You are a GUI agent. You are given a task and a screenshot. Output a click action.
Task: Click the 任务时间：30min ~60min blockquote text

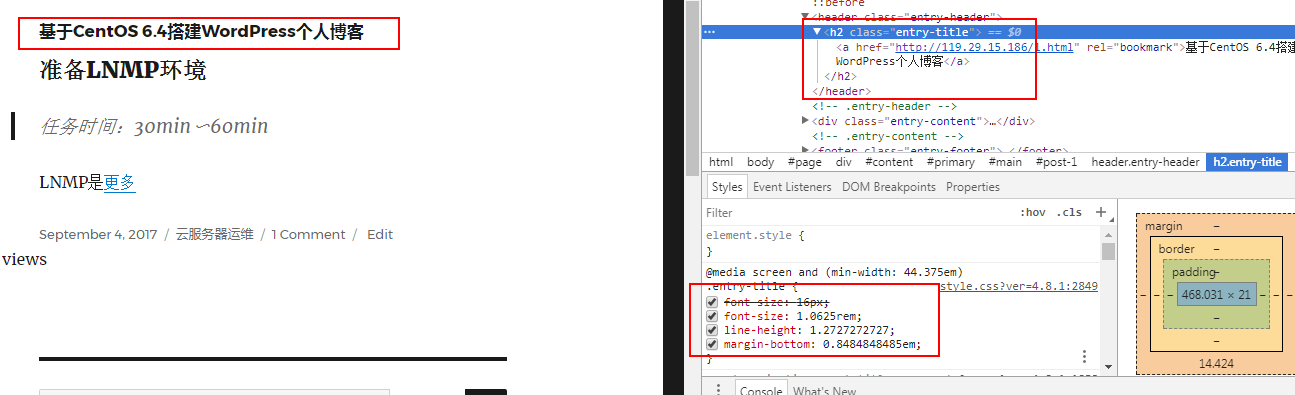pos(154,127)
